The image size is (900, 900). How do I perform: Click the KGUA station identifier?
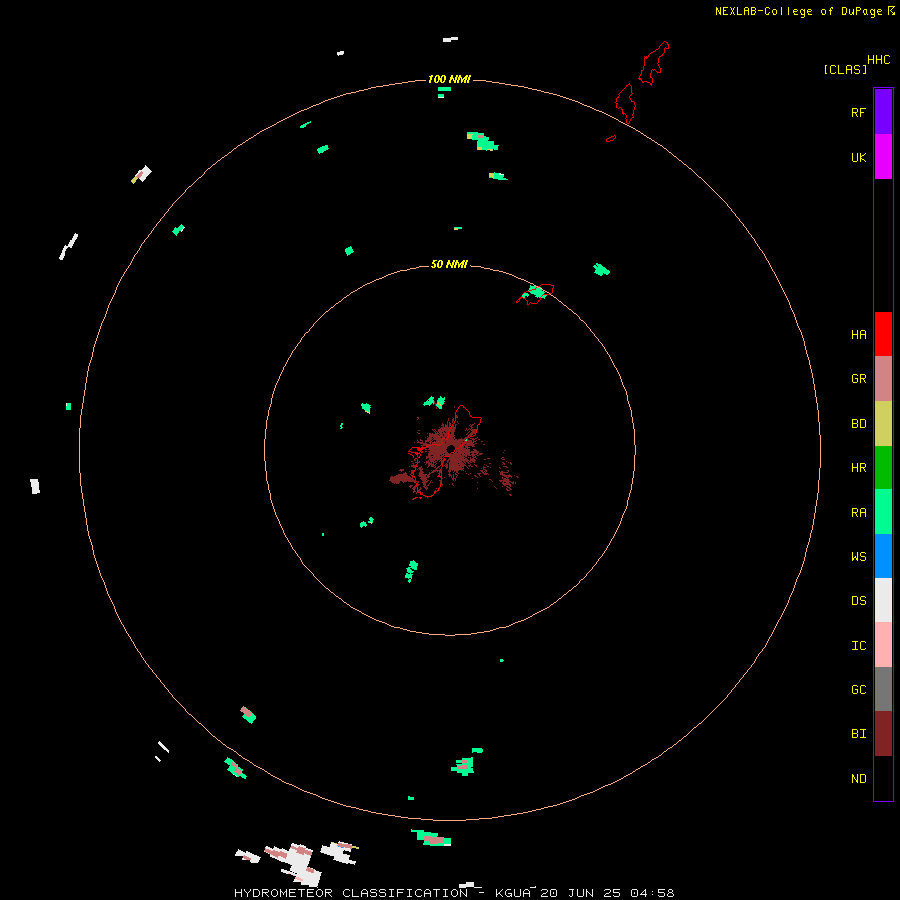515,893
